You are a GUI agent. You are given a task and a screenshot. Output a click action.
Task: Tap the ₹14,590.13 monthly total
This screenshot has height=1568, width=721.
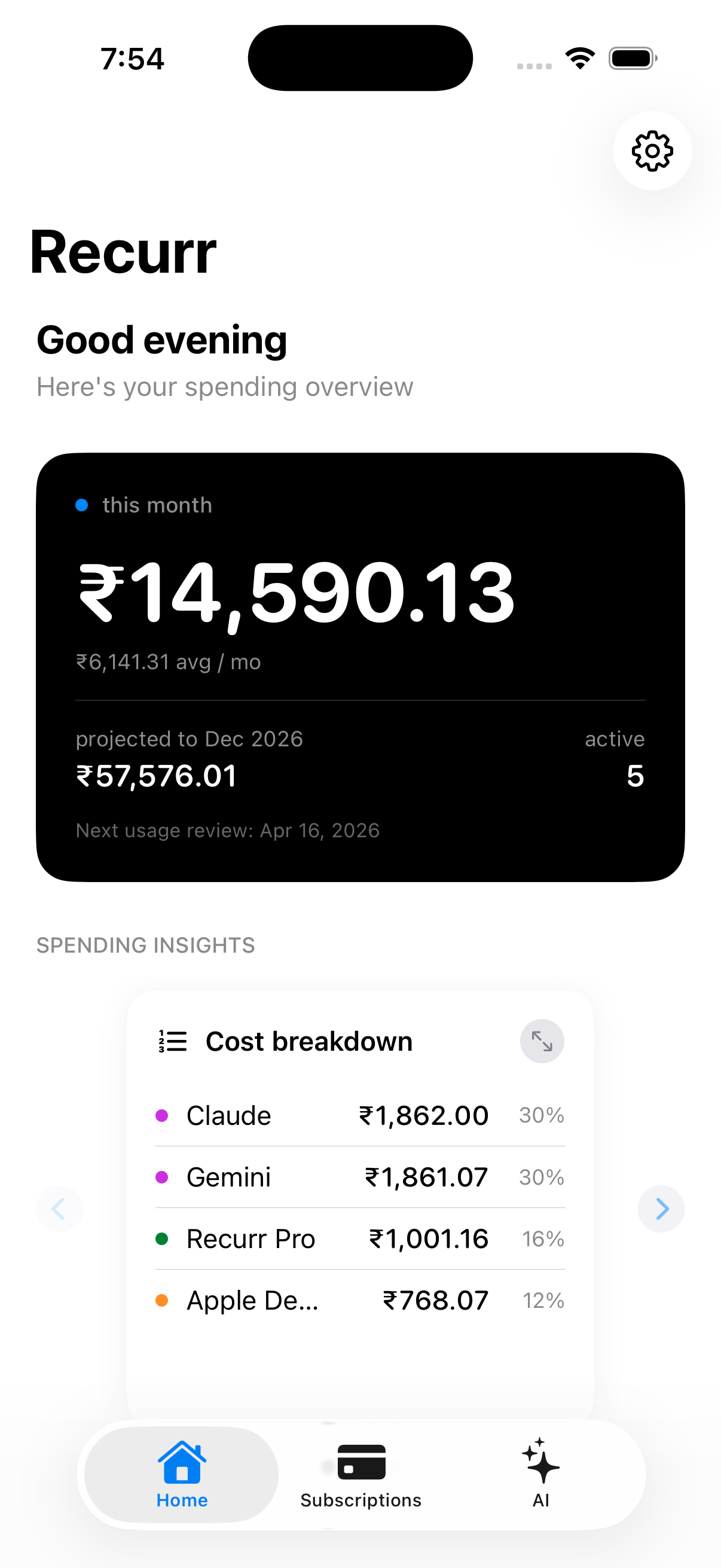tap(297, 592)
